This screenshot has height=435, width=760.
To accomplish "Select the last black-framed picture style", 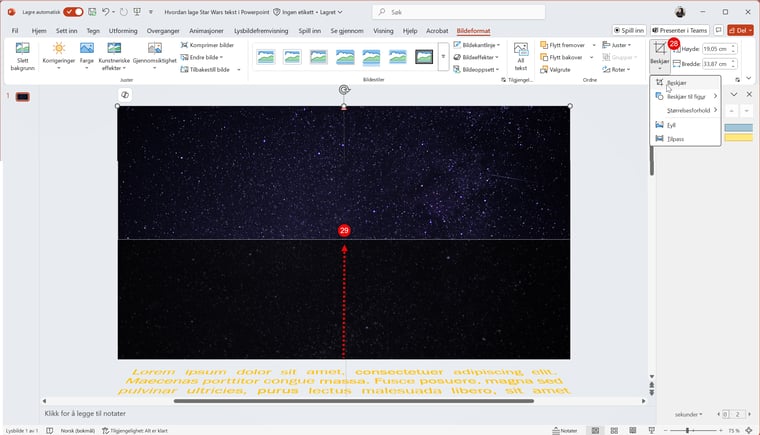I will tap(424, 57).
